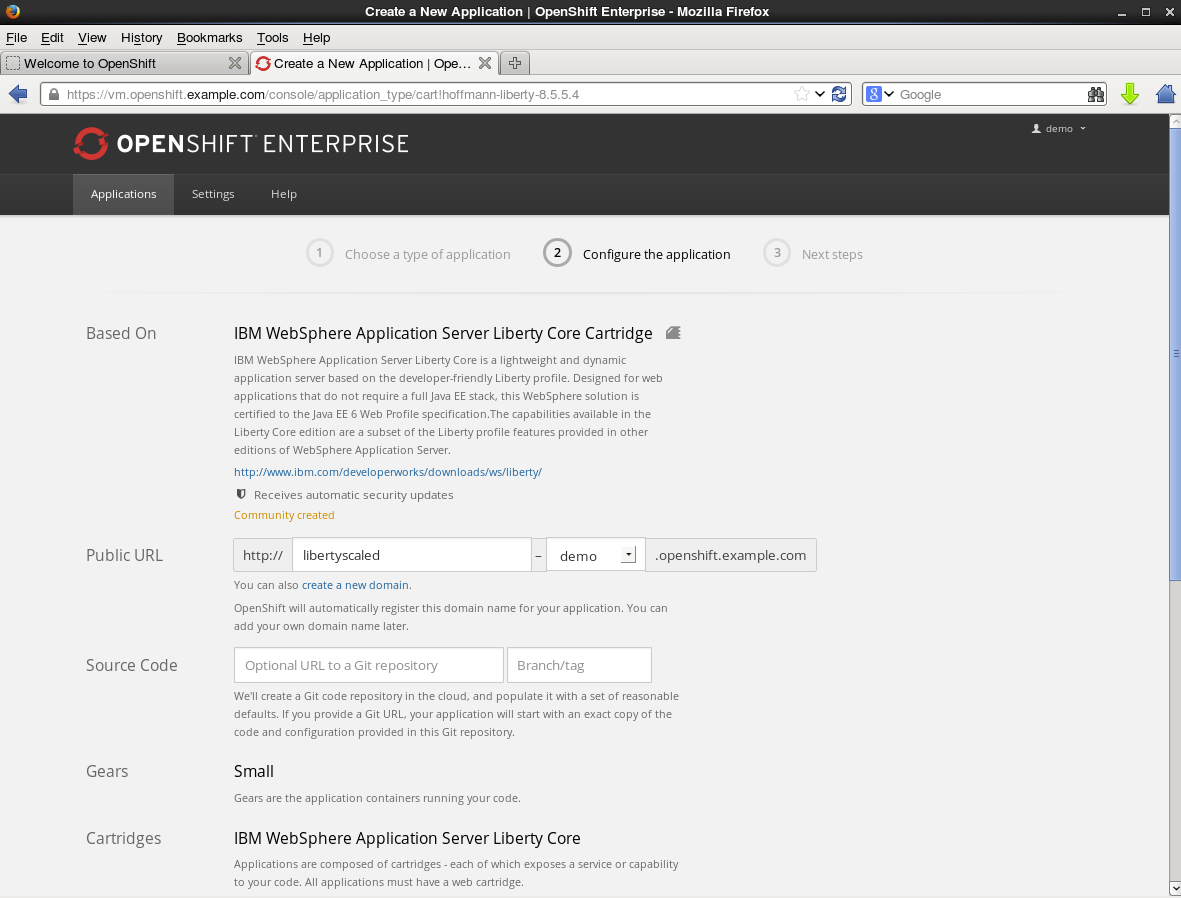Click the libertyscaled application name field
1181x898 pixels.
coord(412,555)
